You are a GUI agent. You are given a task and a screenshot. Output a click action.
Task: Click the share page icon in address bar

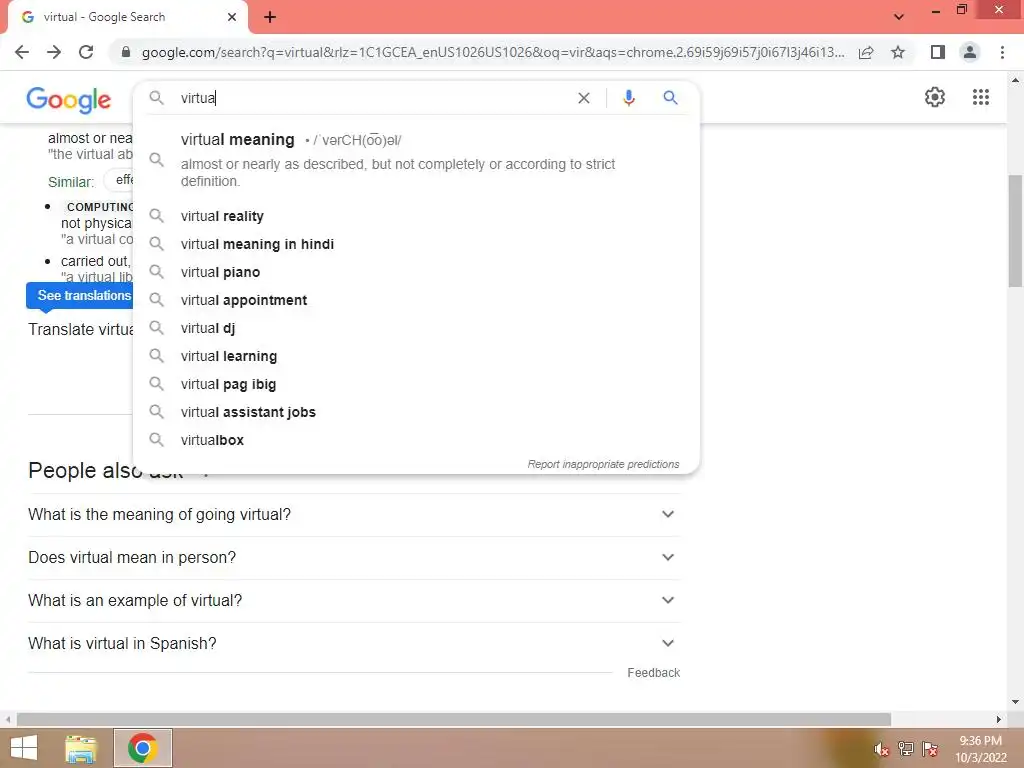(x=866, y=52)
